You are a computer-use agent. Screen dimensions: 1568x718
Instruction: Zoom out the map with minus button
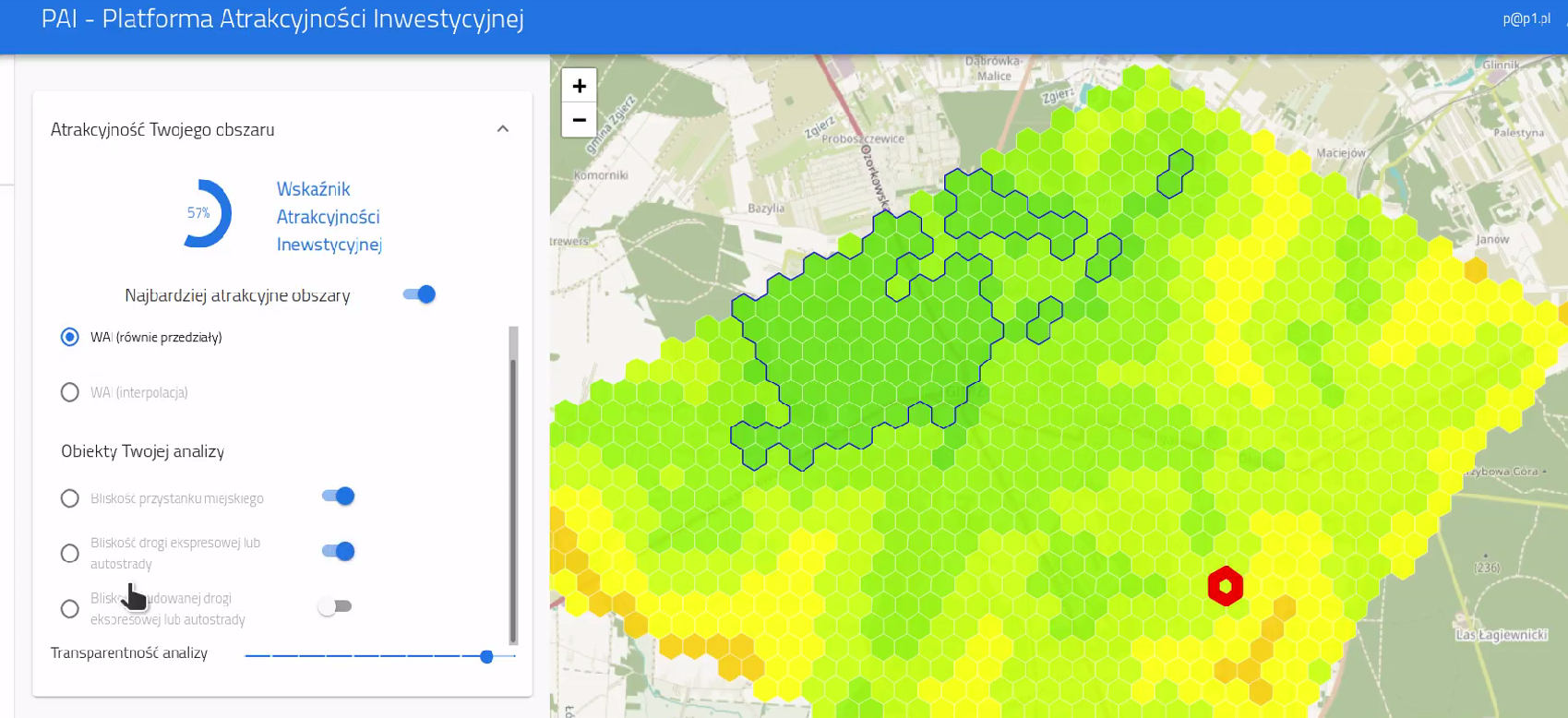[579, 120]
